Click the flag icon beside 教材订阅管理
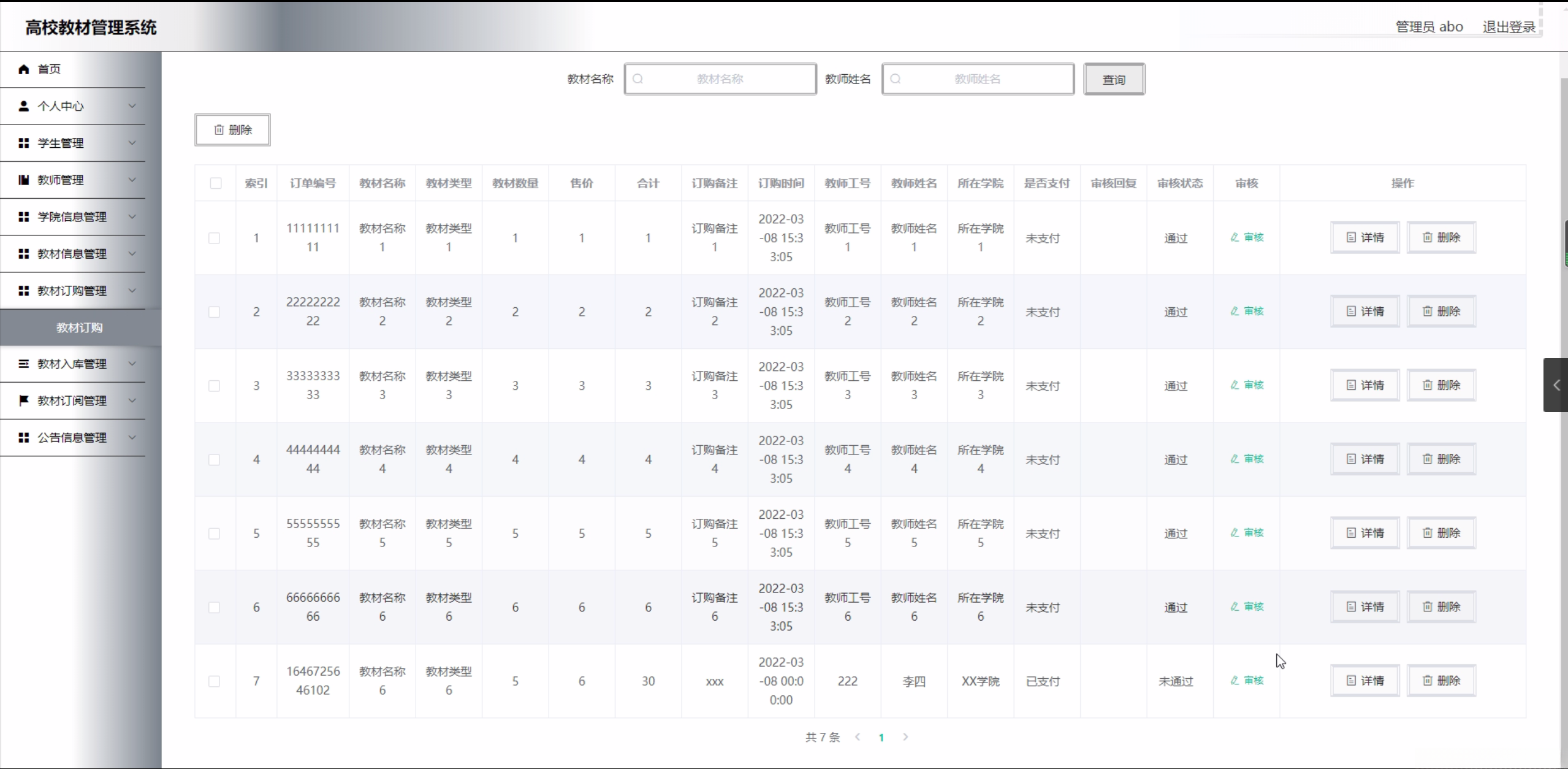This screenshot has height=769, width=1568. tap(24, 400)
